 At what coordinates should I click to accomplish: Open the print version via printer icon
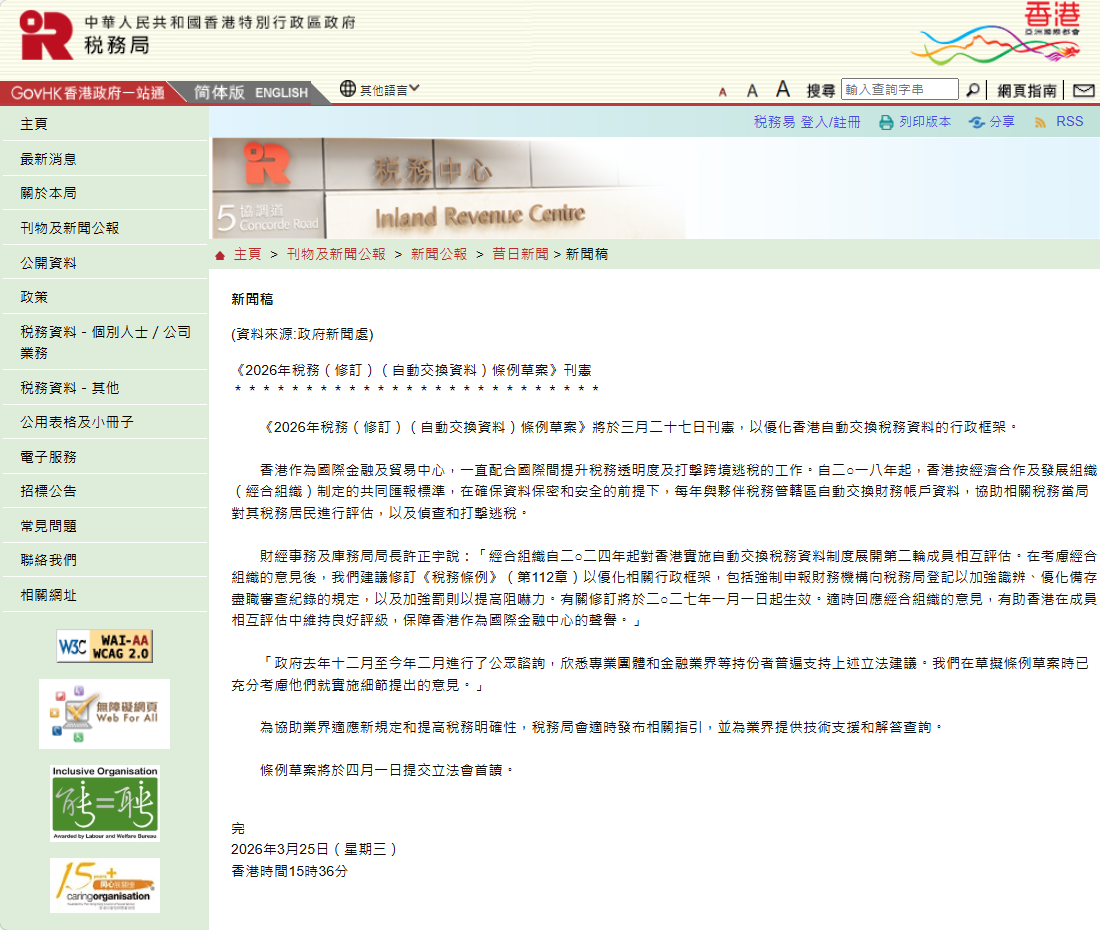[x=886, y=120]
